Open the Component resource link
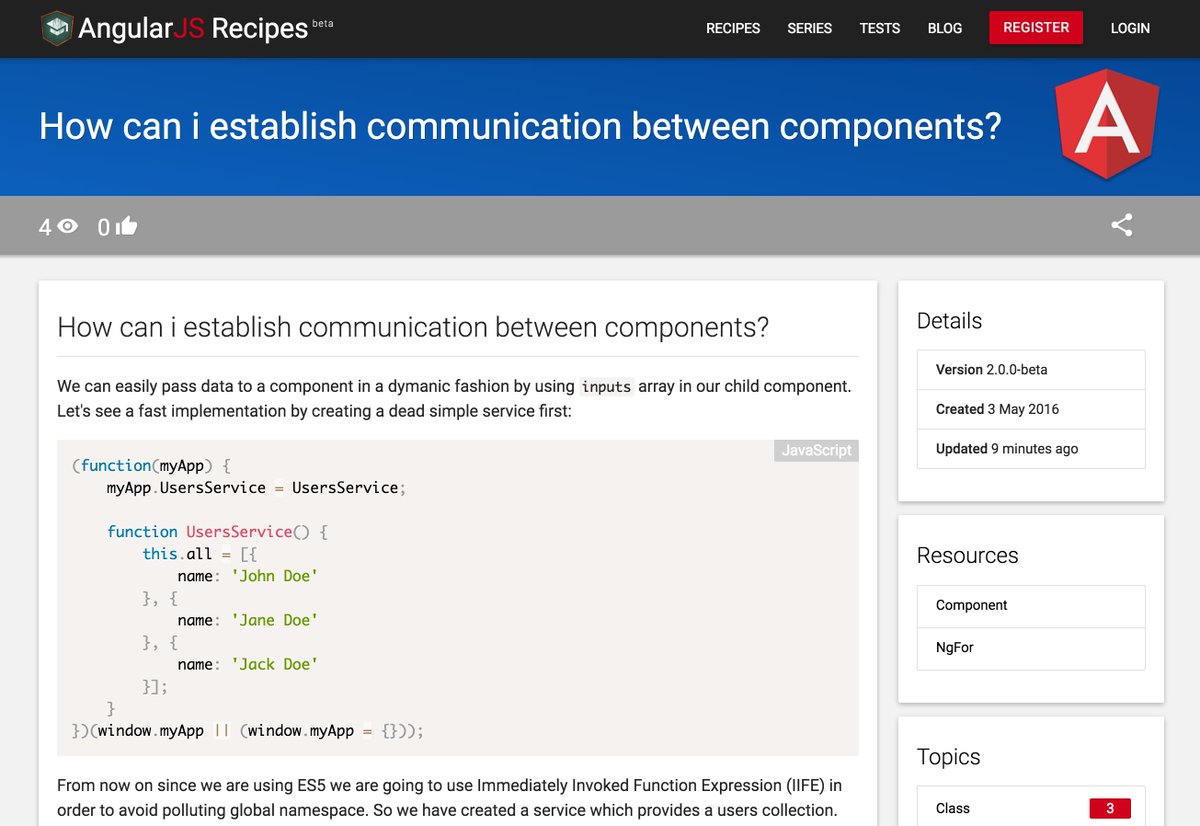Image resolution: width=1200 pixels, height=826 pixels. (1031, 606)
